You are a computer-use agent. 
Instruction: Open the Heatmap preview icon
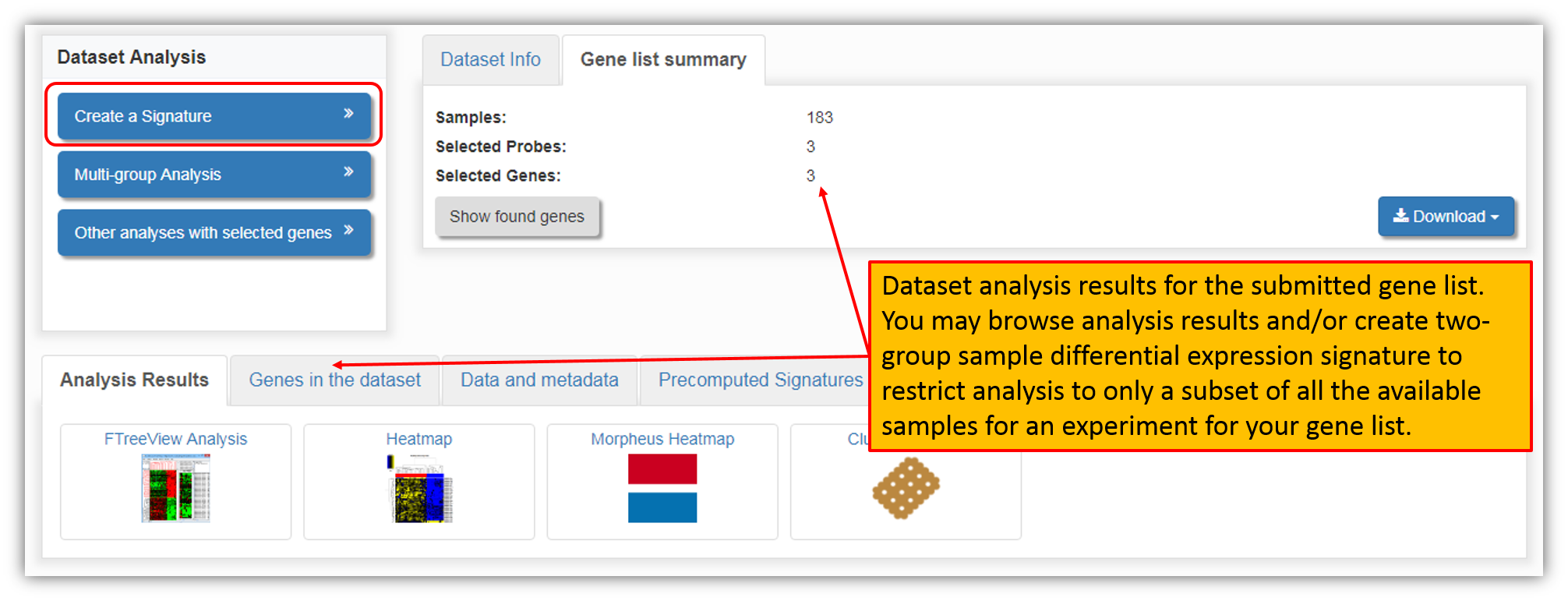419,489
